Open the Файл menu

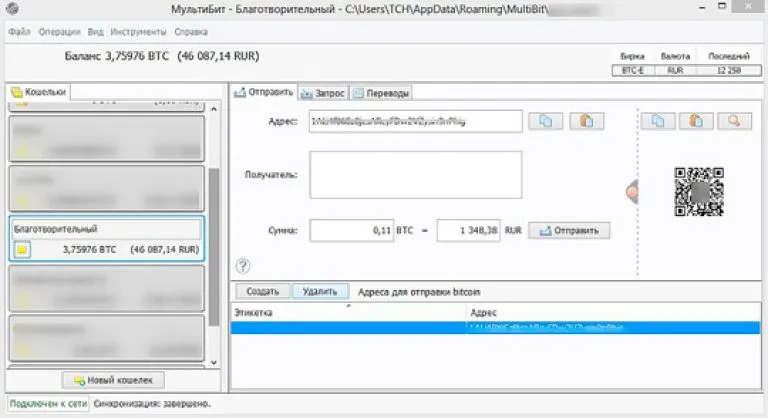point(19,32)
